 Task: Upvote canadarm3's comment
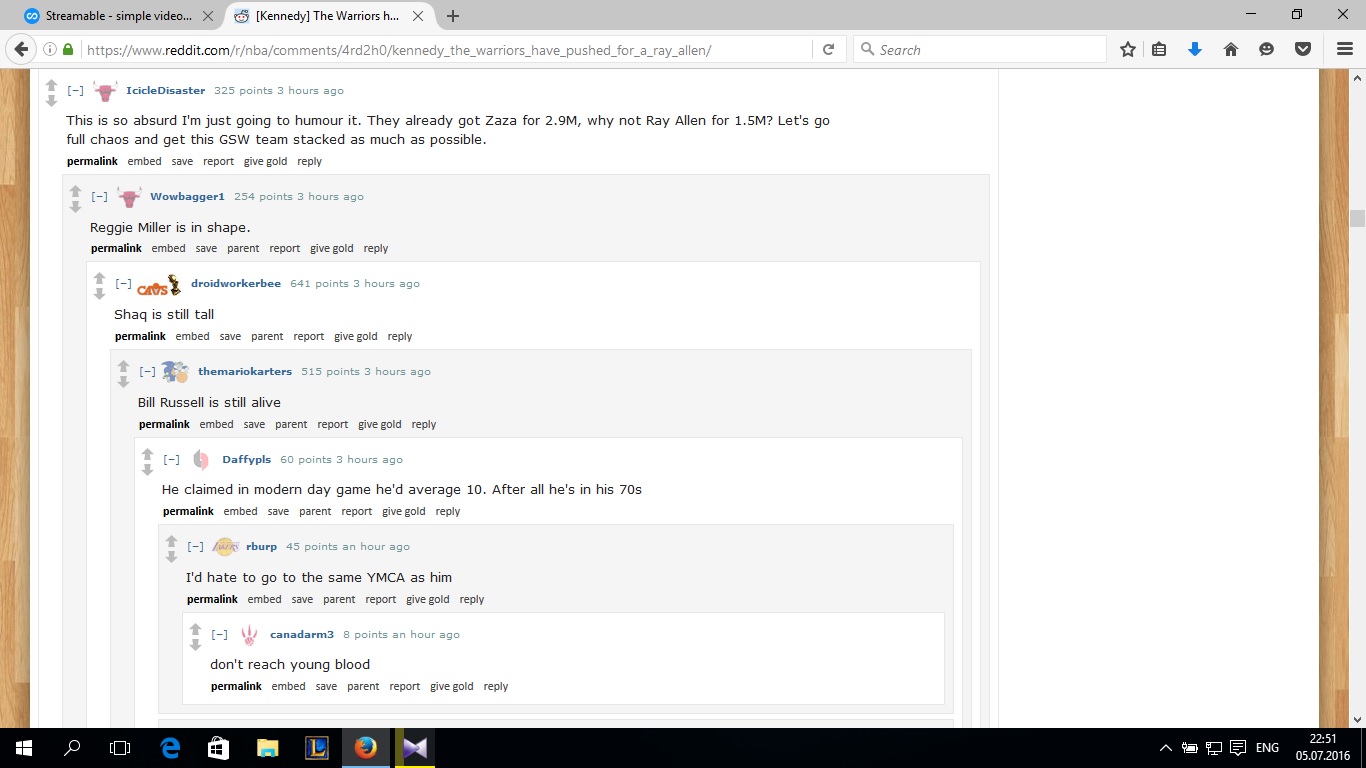coord(195,628)
